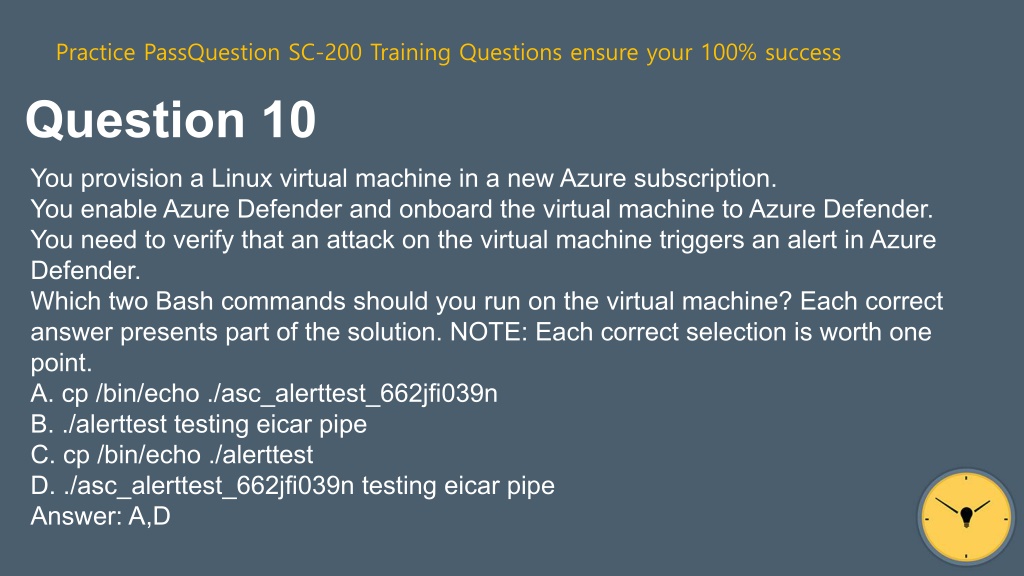Click the word Questions in the yellow banner
This screenshot has height=576, width=1024.
510,52
